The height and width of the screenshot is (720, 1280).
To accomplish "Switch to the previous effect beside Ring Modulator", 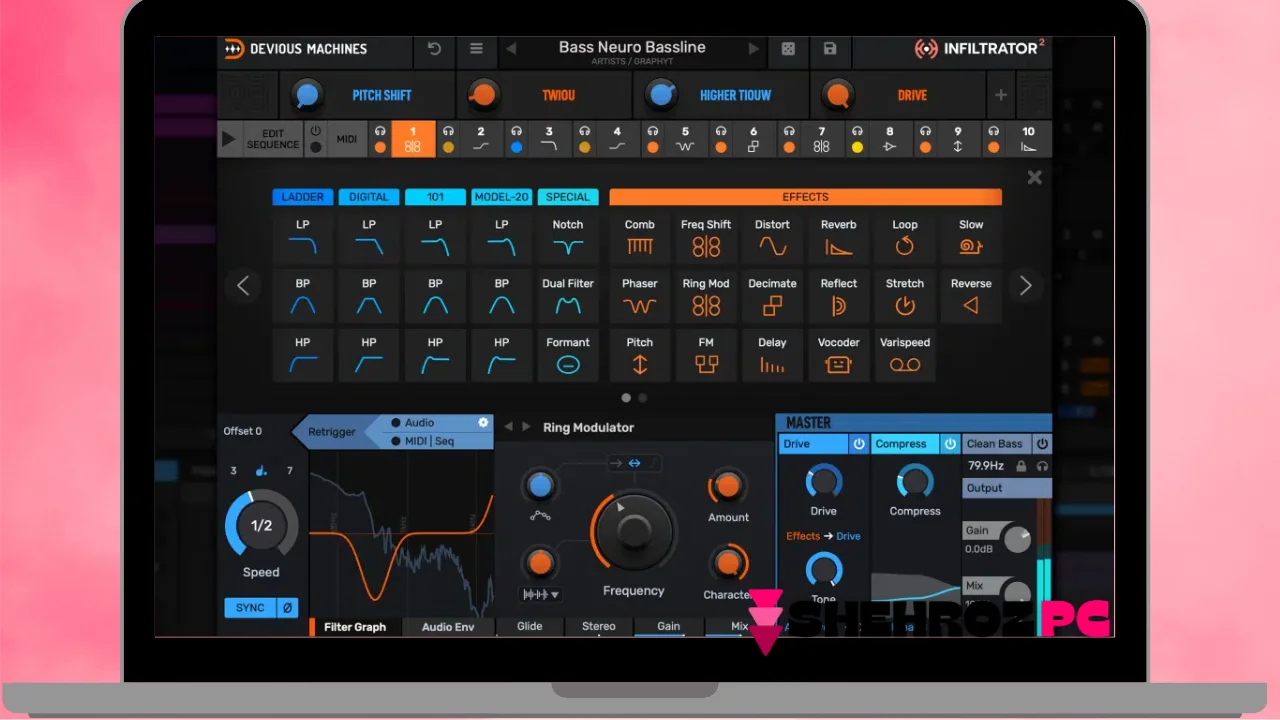I will [508, 427].
